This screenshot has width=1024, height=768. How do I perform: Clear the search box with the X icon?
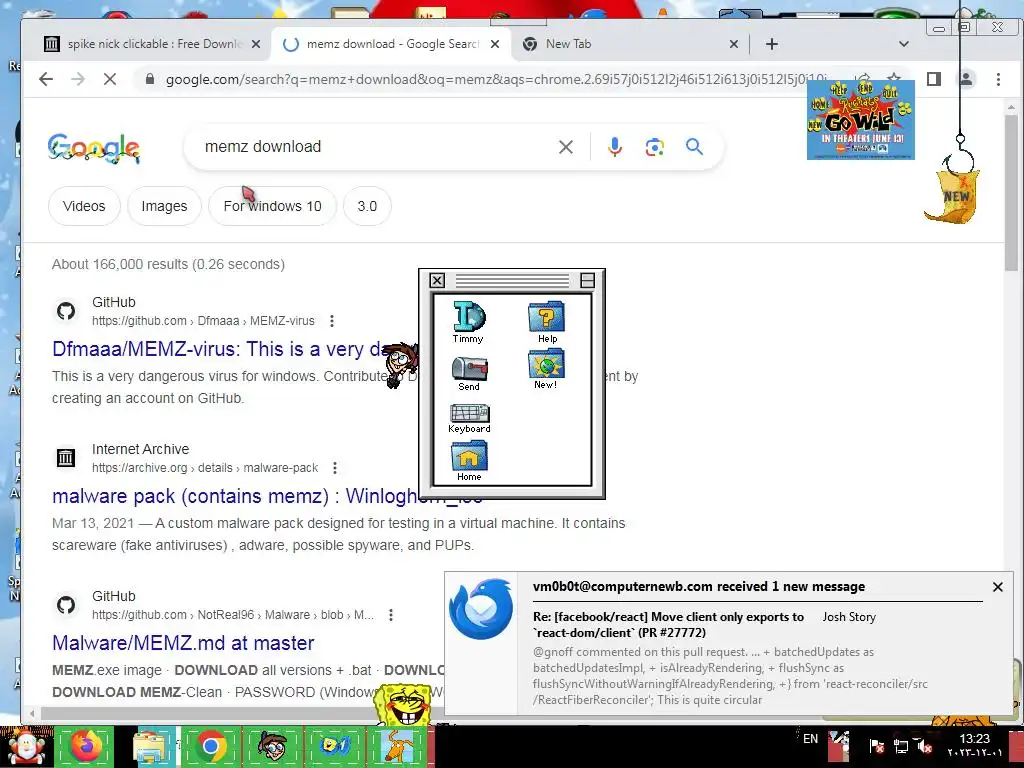point(566,147)
